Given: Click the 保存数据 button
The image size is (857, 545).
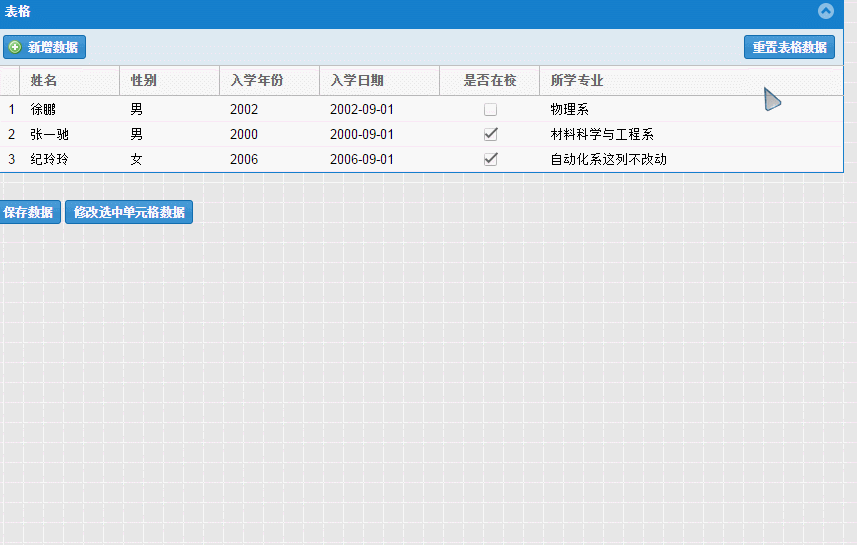Looking at the screenshot, I should click(28, 212).
